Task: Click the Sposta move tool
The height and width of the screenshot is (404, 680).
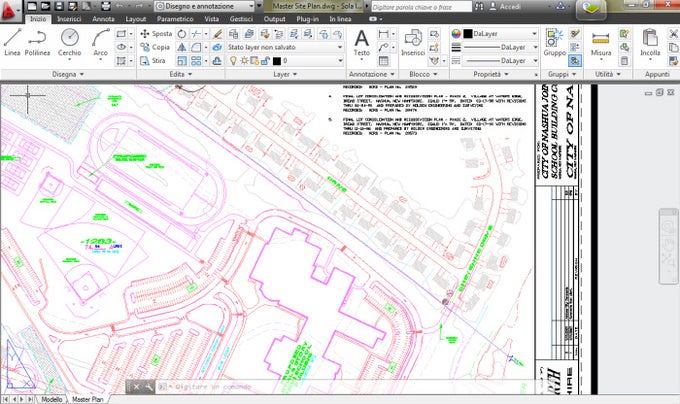Action: [x=156, y=33]
